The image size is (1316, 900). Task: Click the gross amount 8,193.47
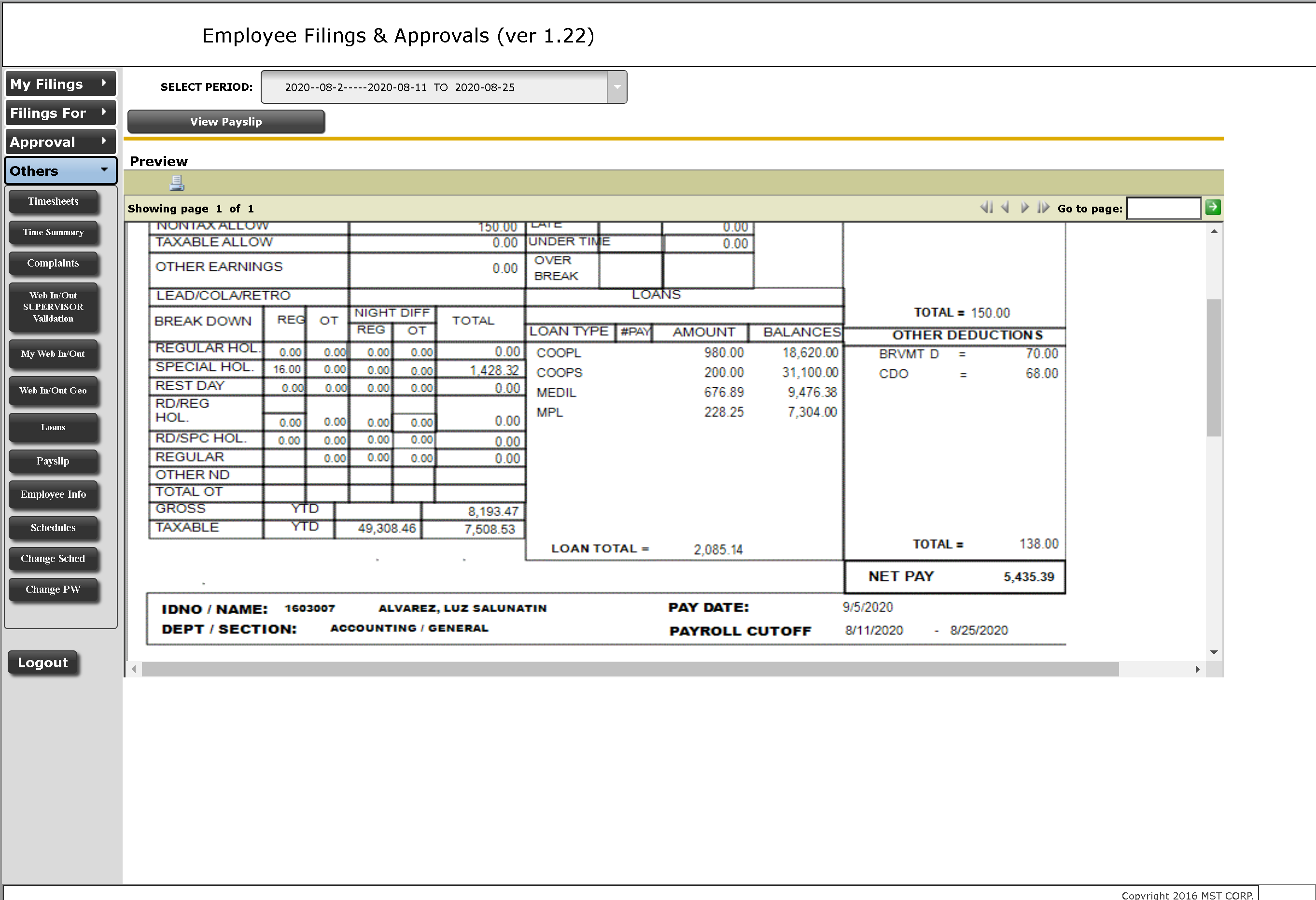click(x=492, y=511)
